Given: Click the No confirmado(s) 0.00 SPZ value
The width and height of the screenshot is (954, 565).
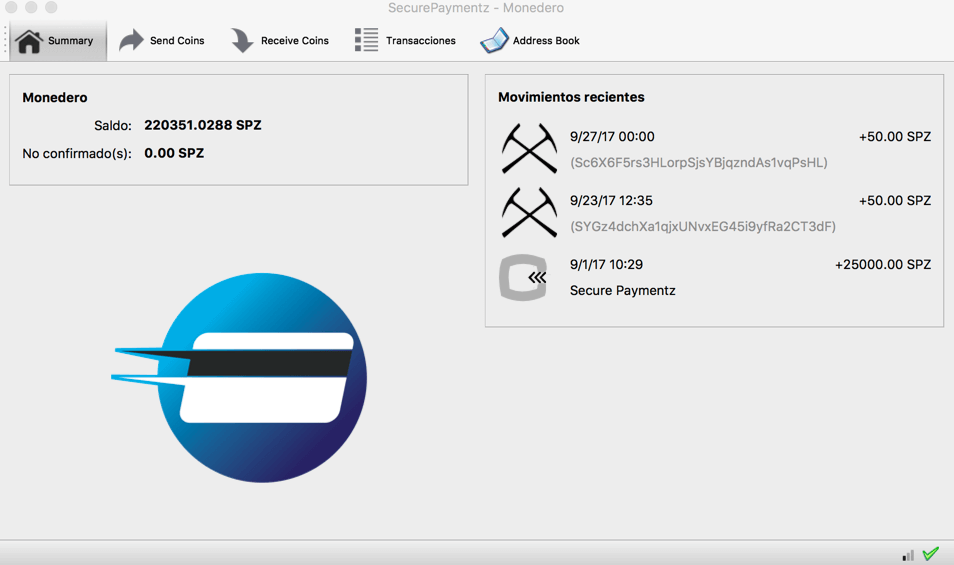Looking at the screenshot, I should tap(174, 154).
